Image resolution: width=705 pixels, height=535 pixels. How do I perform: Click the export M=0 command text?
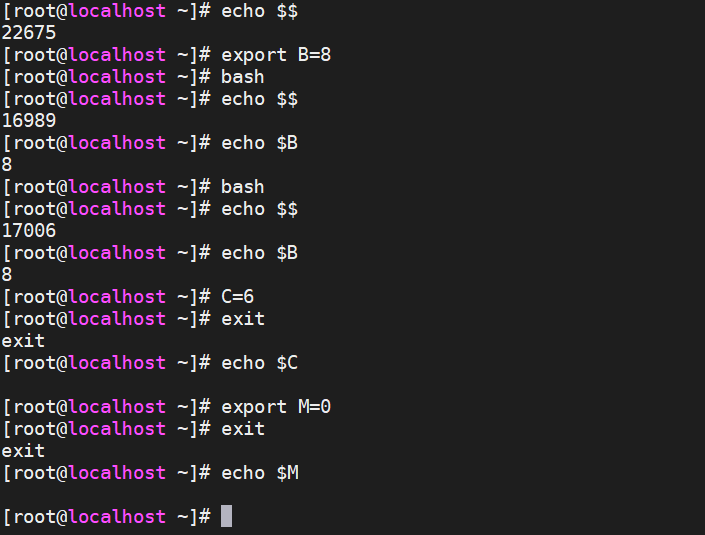click(x=276, y=407)
